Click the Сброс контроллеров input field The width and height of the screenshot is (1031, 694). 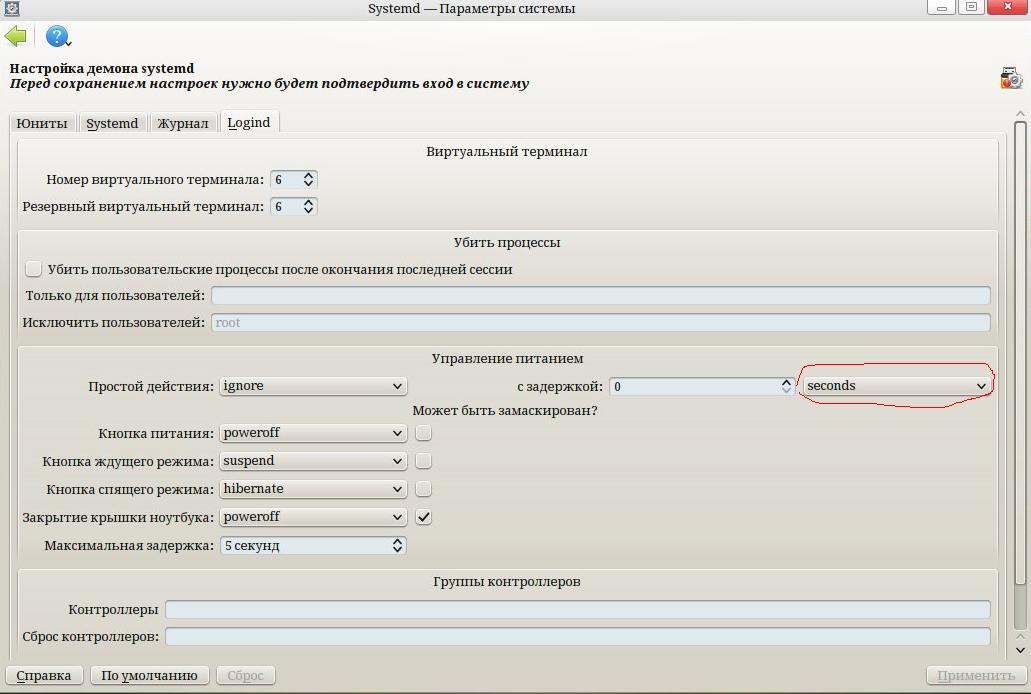click(577, 636)
